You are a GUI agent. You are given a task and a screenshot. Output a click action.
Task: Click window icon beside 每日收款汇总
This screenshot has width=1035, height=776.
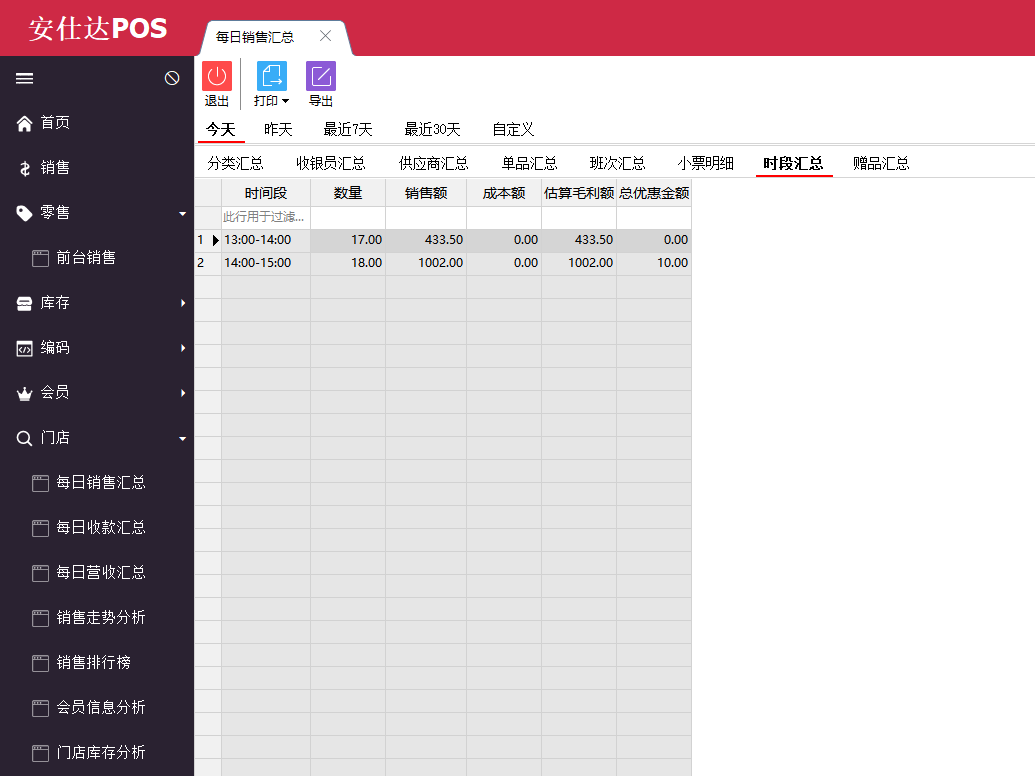[x=40, y=528]
